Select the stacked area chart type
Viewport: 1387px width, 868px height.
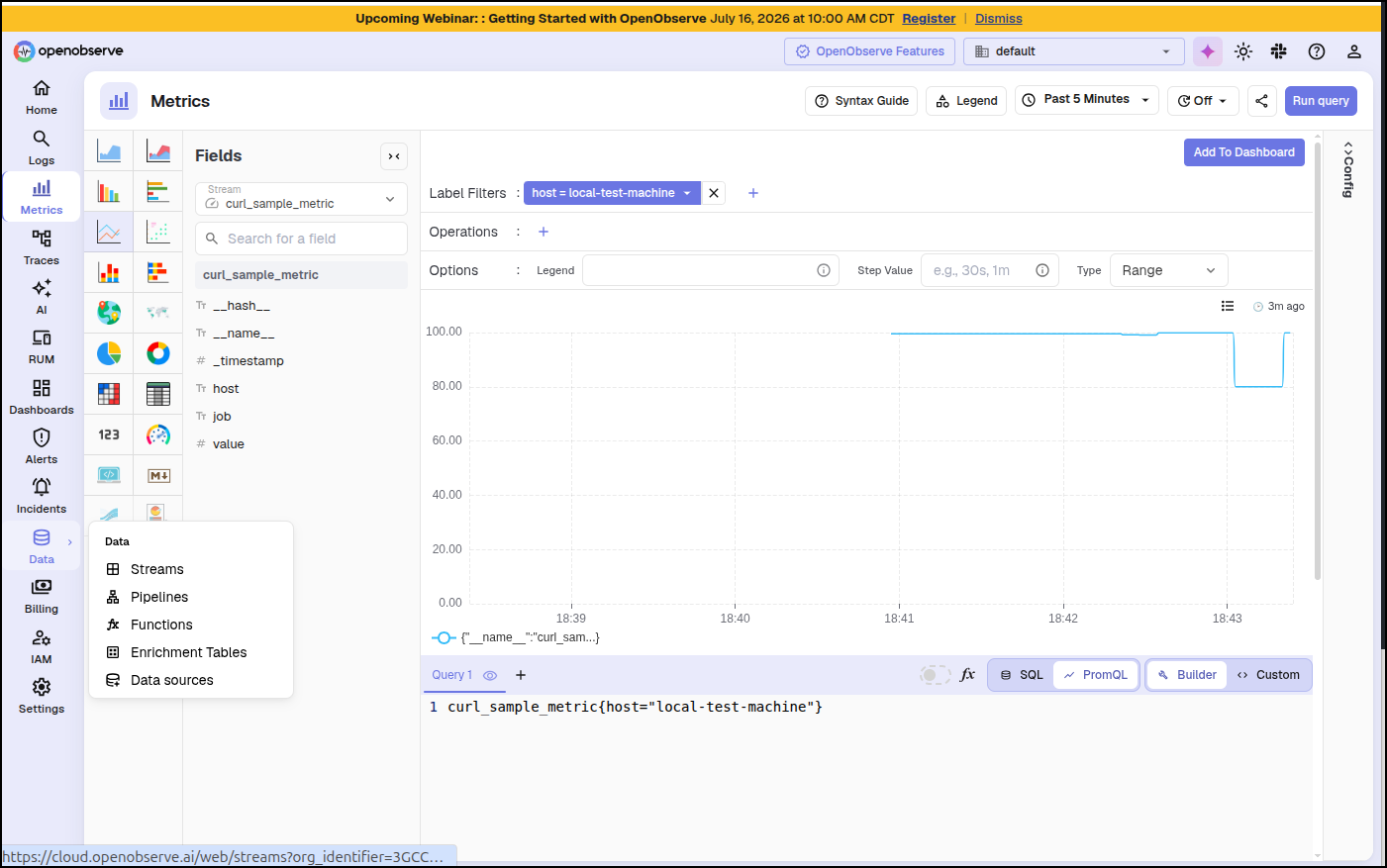[x=158, y=151]
